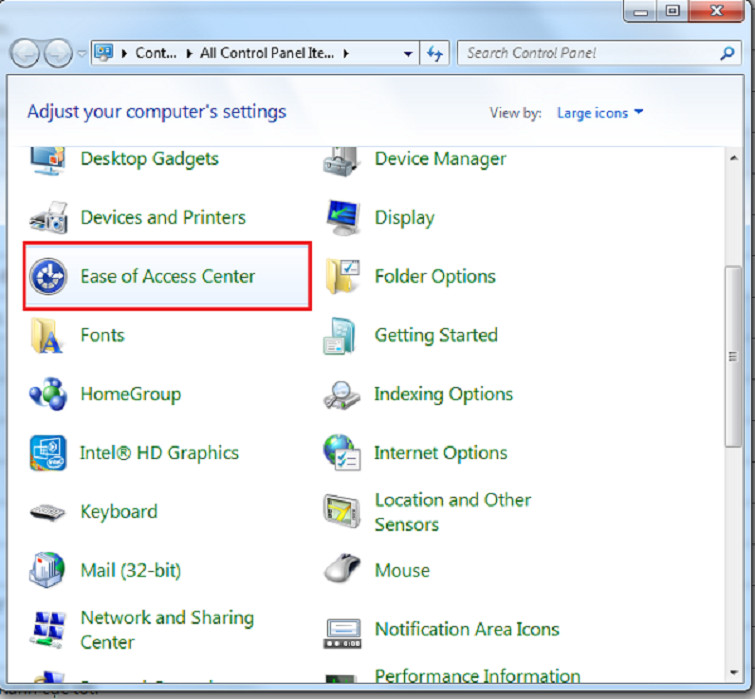Viewport: 755px width, 699px height.
Task: Click the Intel HD Graphics icon
Action: (x=47, y=453)
